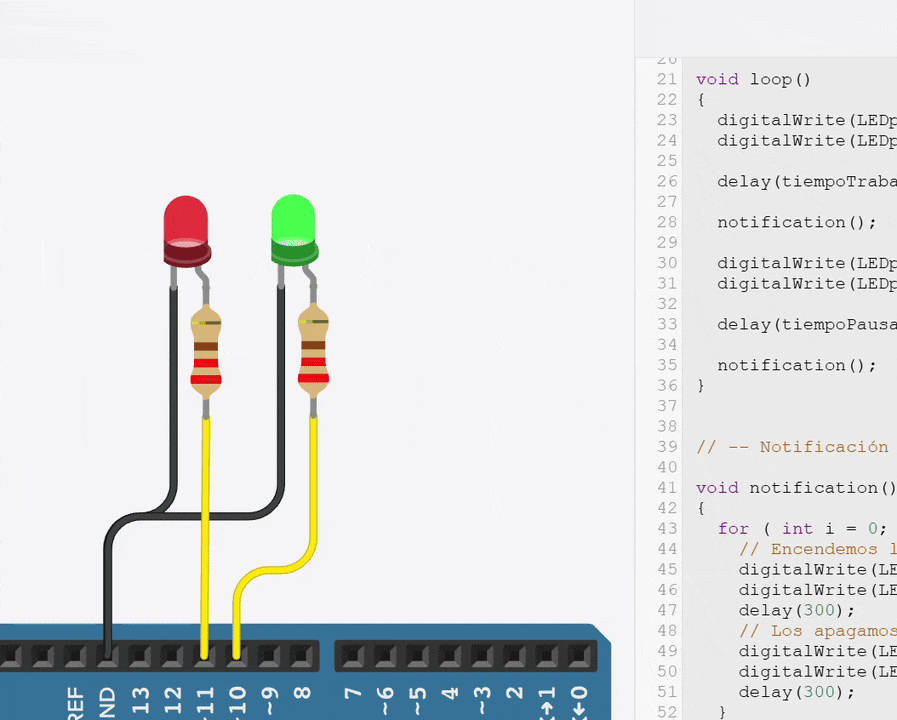Click the resistor under the green LED
This screenshot has height=720, width=897.
(313, 353)
